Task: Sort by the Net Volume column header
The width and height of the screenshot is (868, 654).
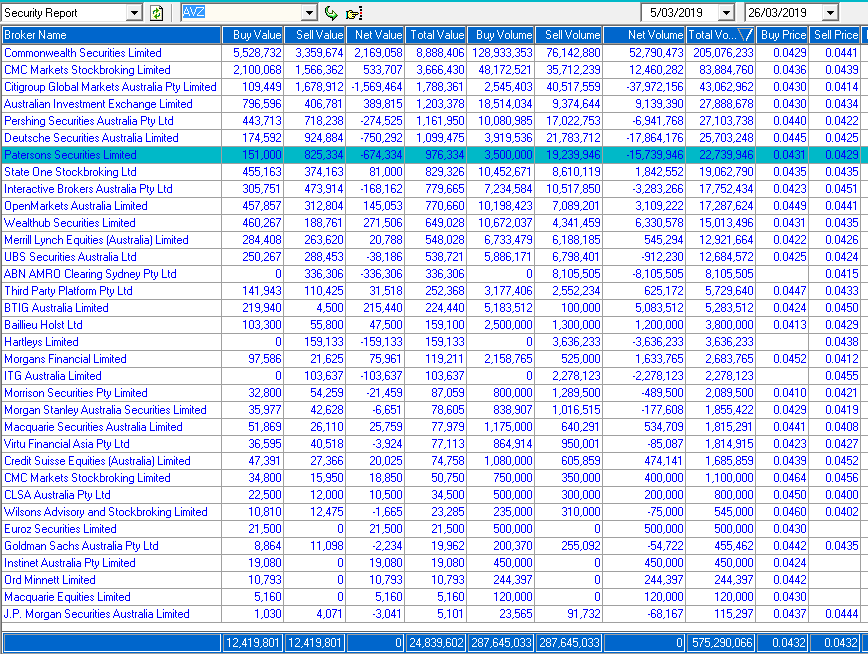Action: click(x=644, y=35)
